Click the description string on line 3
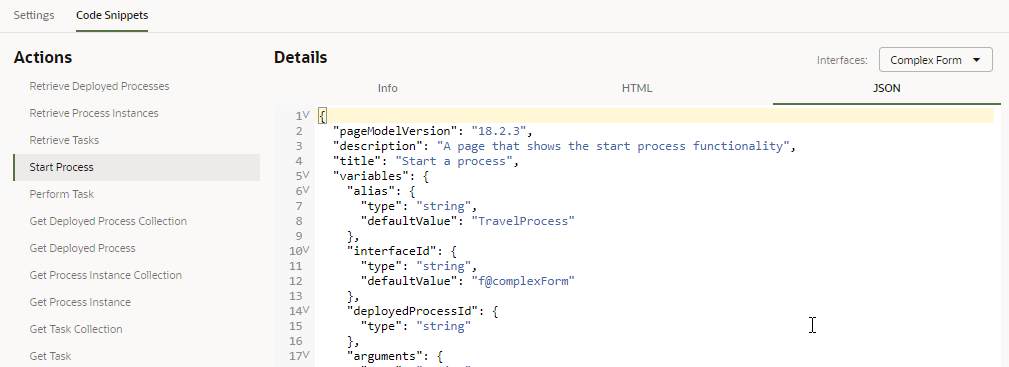Image resolution: width=1009 pixels, height=367 pixels. click(x=613, y=146)
